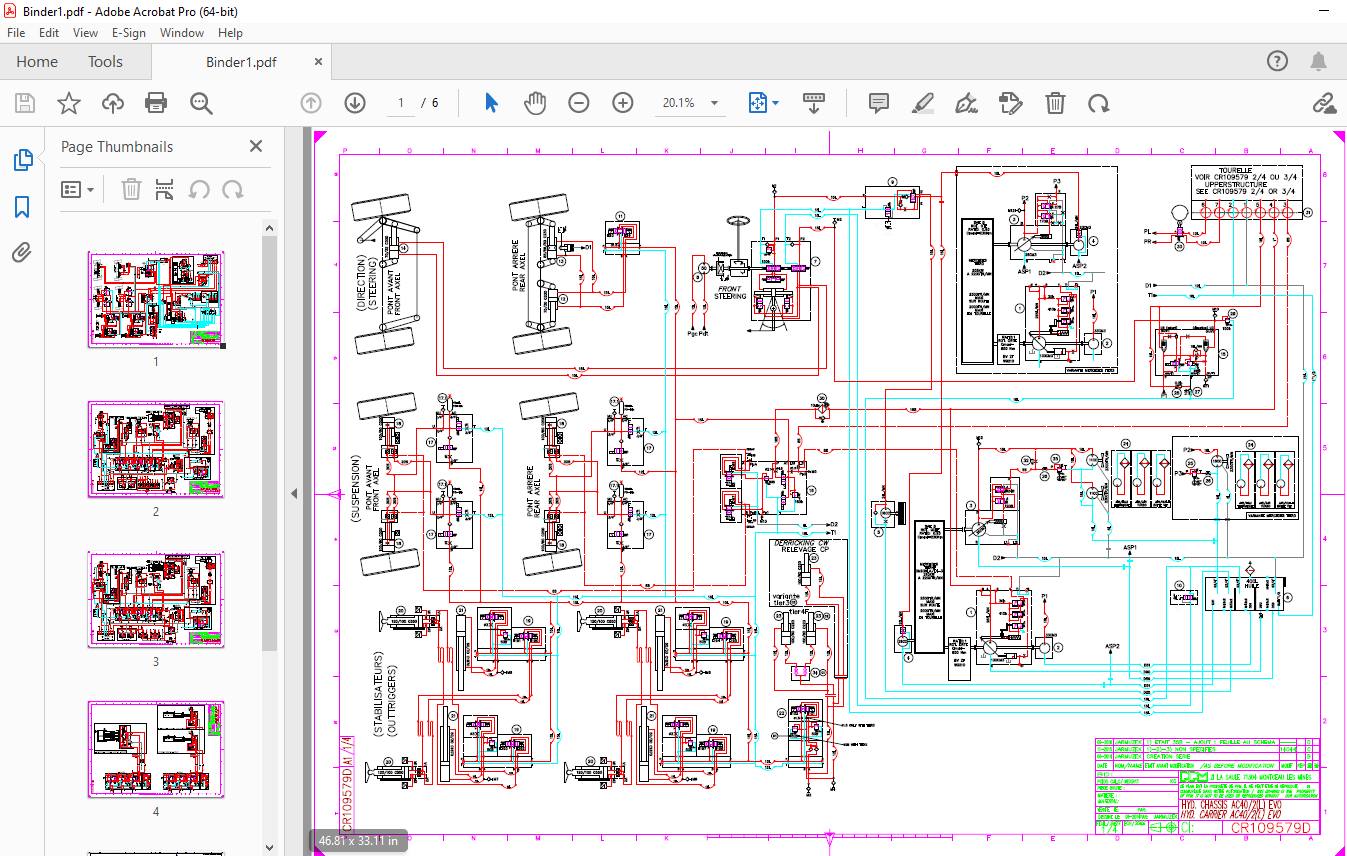
Task: Open notifications with the bell icon
Action: coord(1320,61)
